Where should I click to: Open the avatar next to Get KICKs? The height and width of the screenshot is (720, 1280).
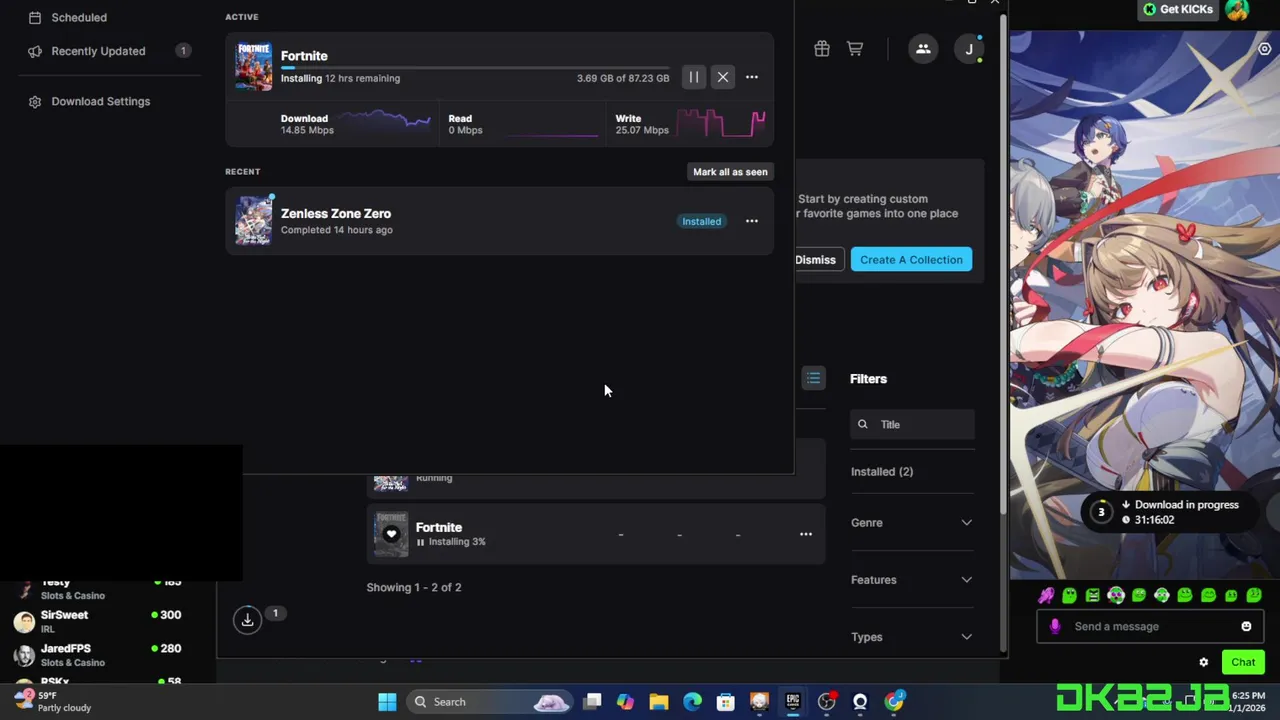(1237, 10)
